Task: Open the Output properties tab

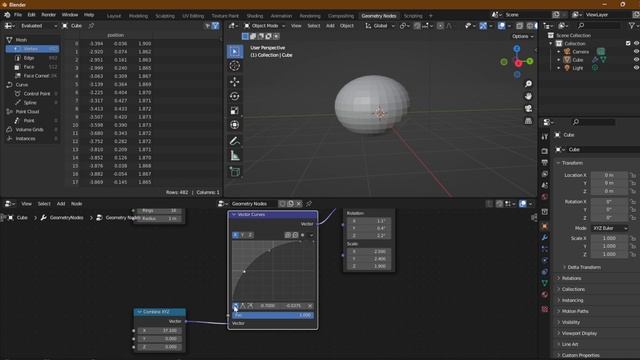Action: (544, 163)
